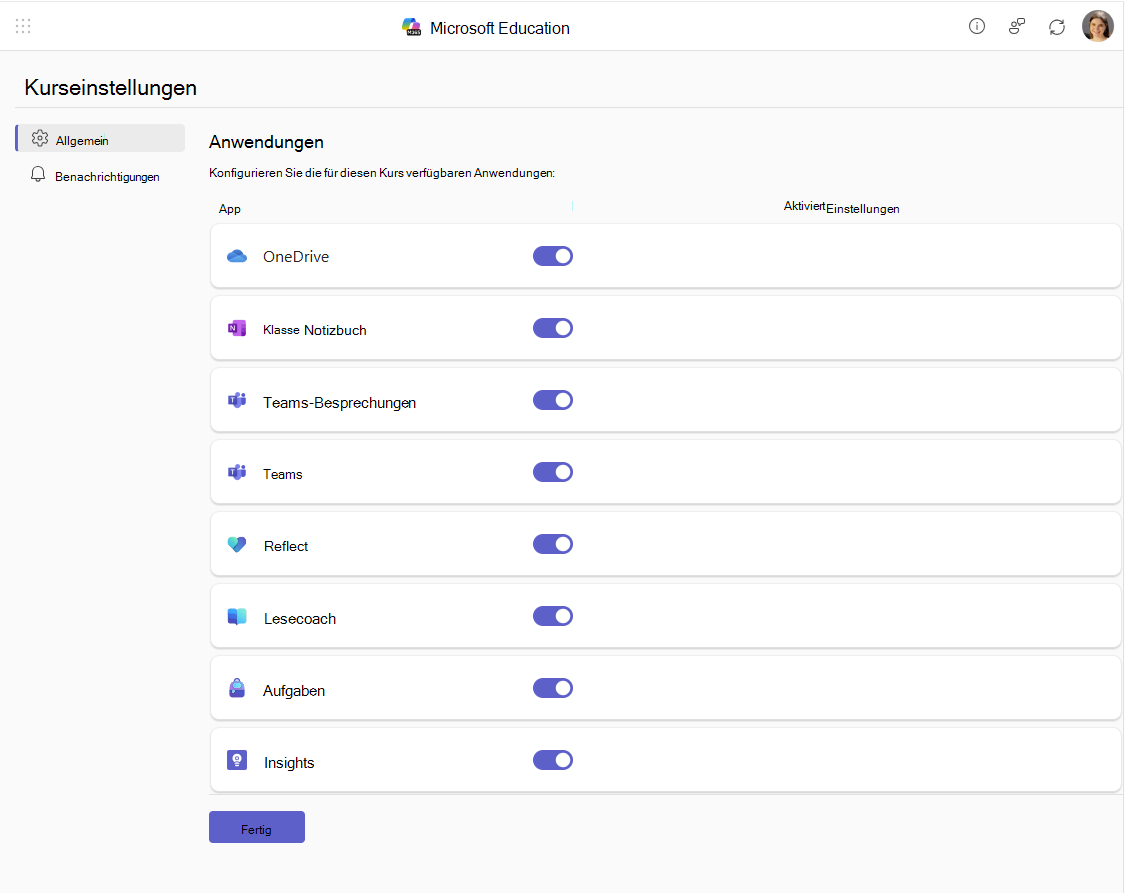The image size is (1128, 893).
Task: Click the Teams-Besprechungen label
Action: [340, 403]
